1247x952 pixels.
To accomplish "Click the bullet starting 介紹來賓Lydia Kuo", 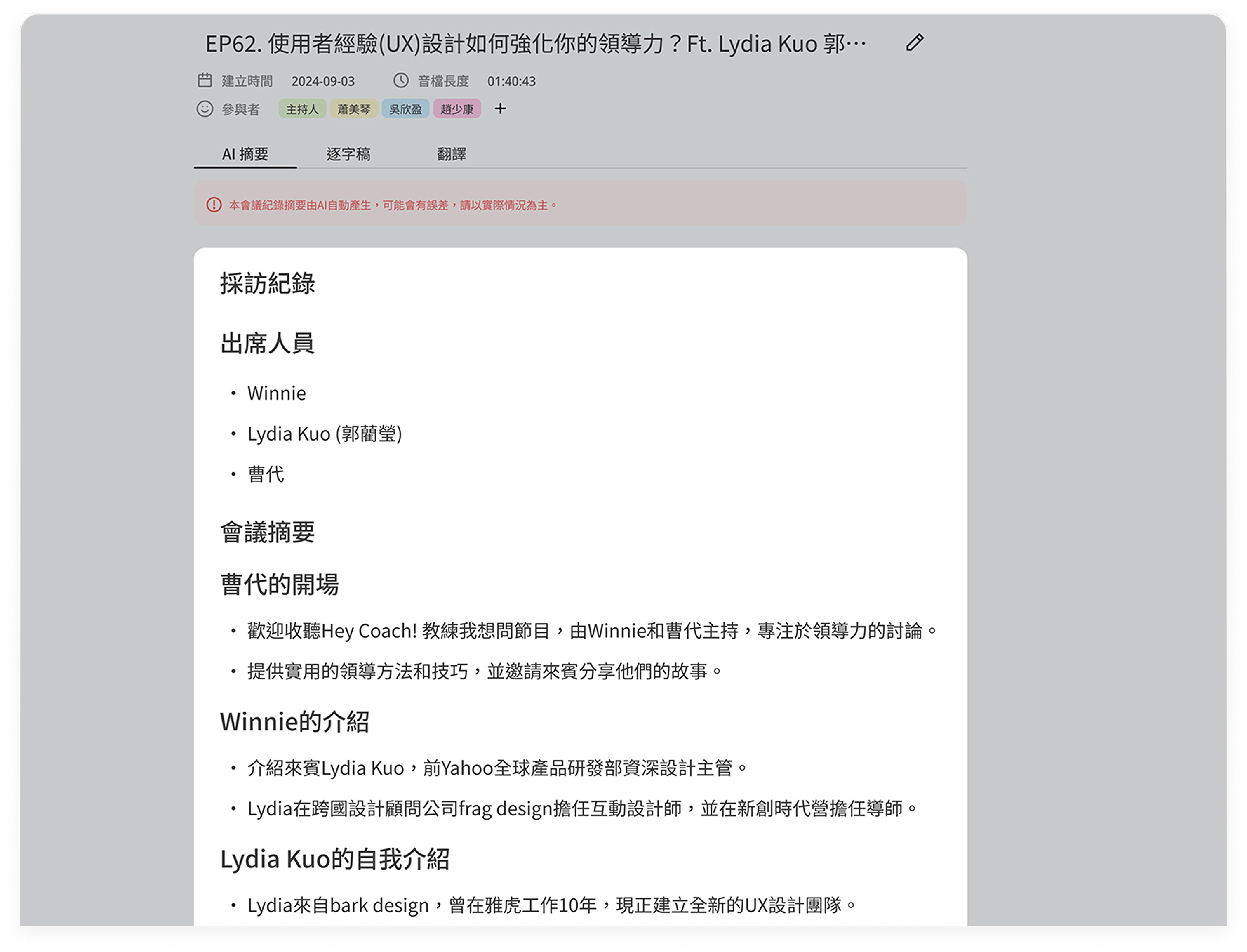I will point(497,768).
